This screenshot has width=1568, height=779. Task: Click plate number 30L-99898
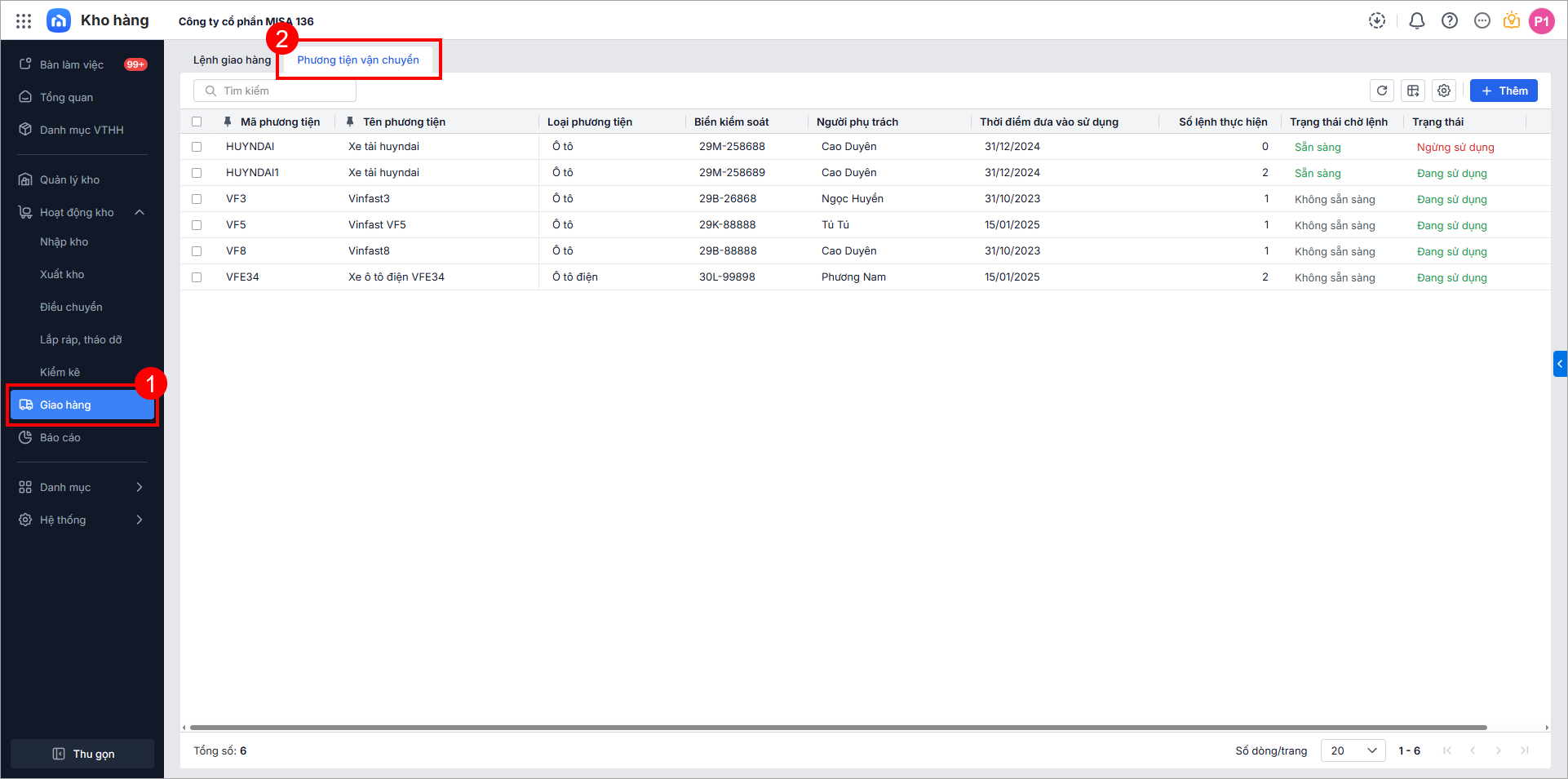pos(727,277)
